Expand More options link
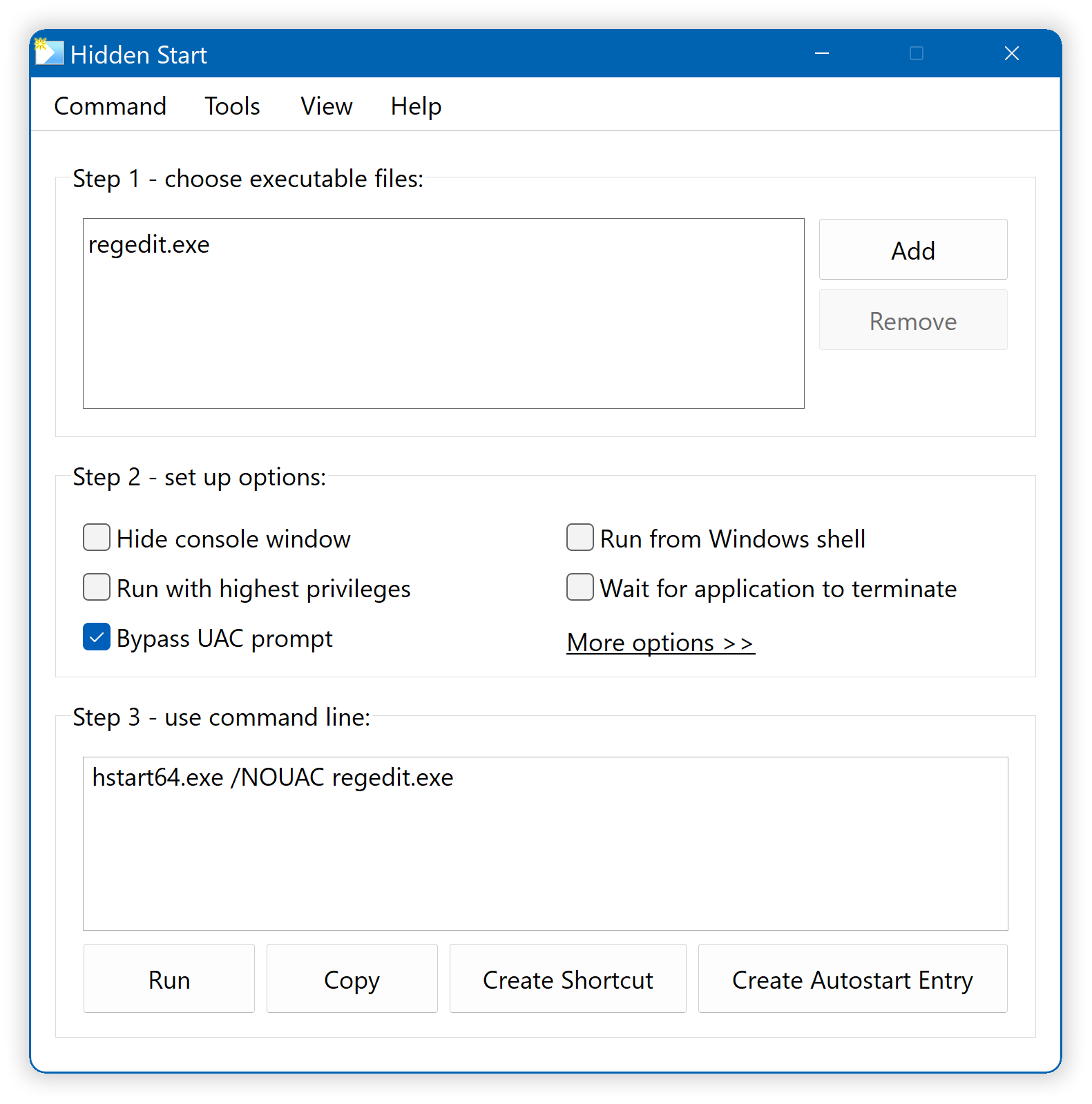Image resolution: width=1092 pixels, height=1104 pixels. 660,643
